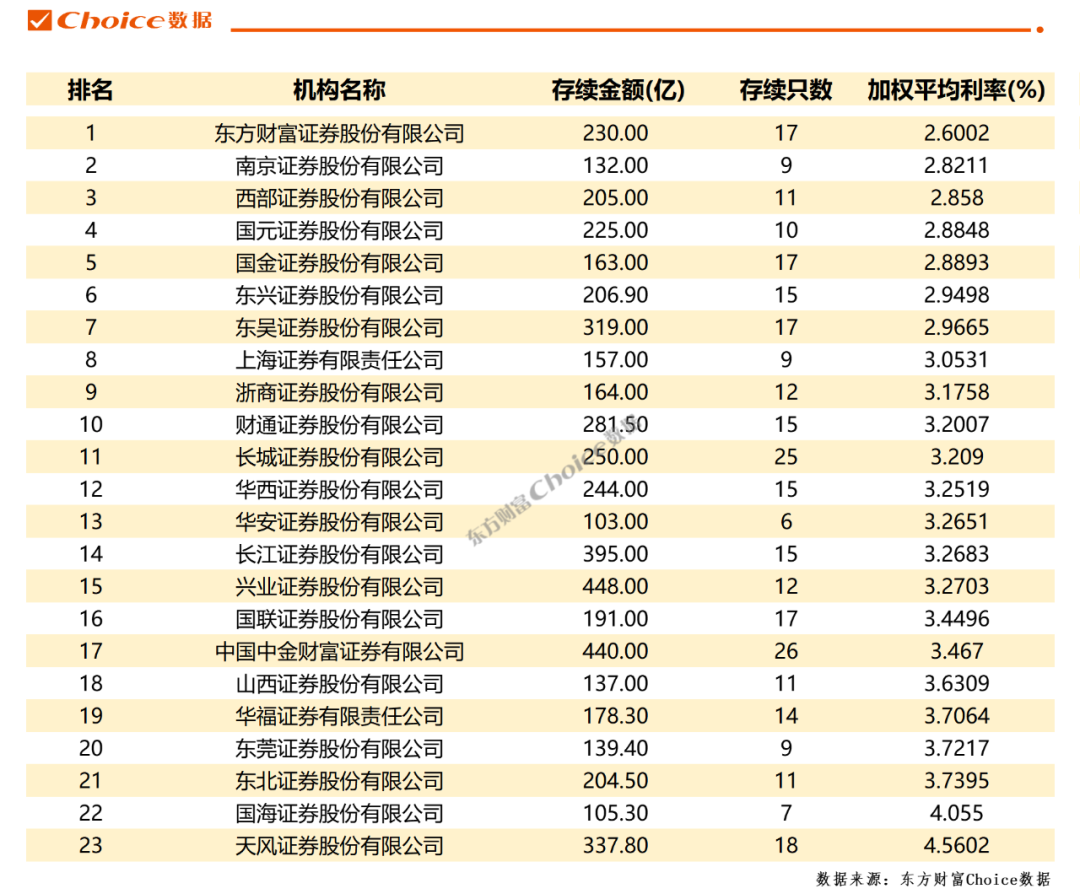The image size is (1080, 894).
Task: Select the rate value 2.9665
Action: pos(956,327)
